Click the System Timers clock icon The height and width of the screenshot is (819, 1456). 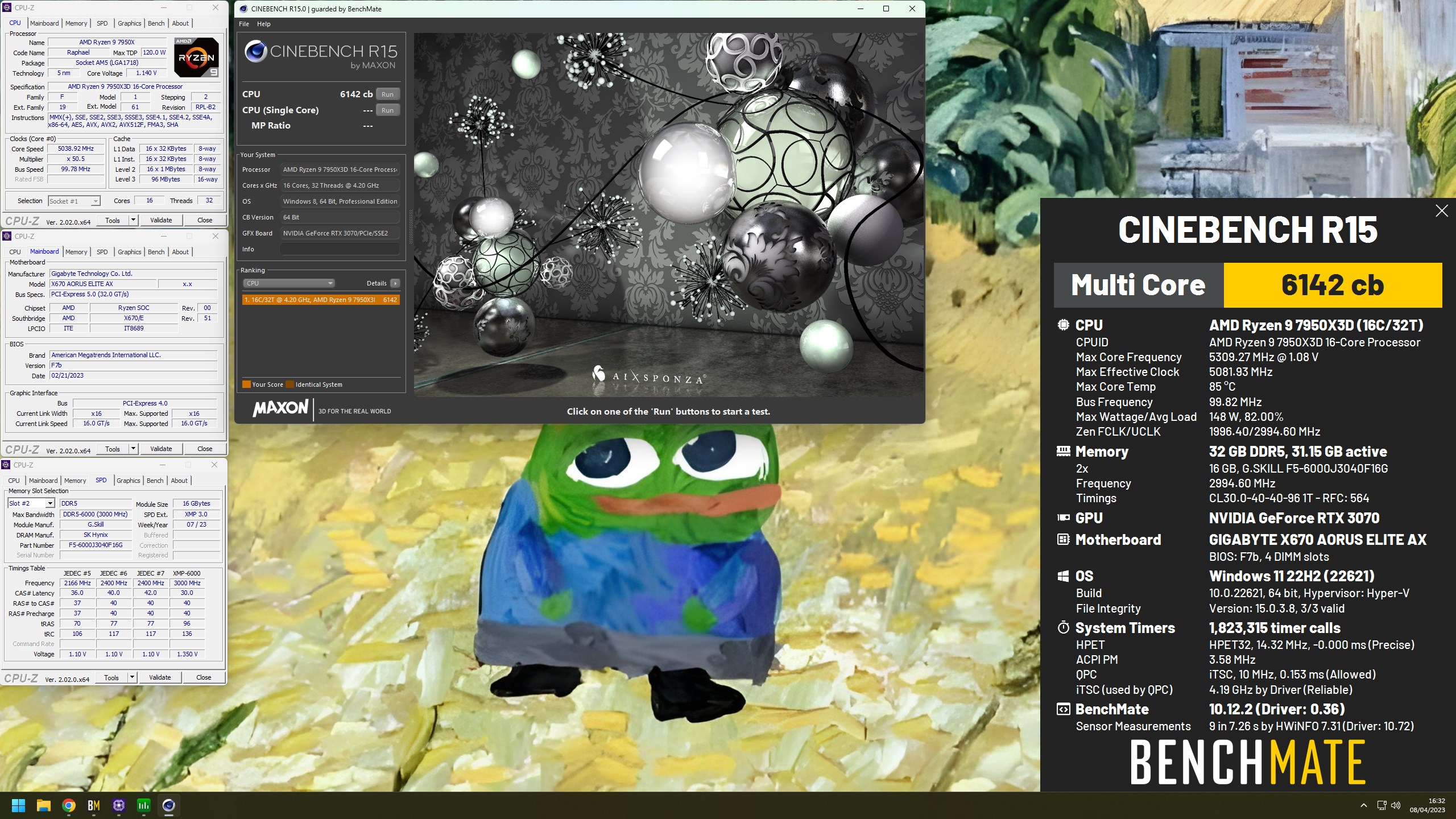click(1063, 628)
